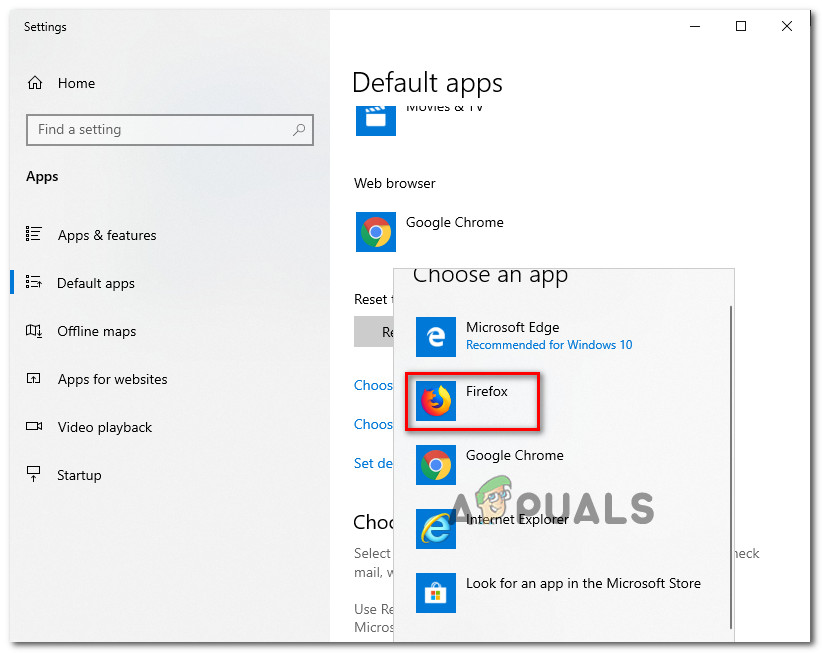Click the Home icon in sidebar
The image size is (822, 653).
[x=35, y=83]
